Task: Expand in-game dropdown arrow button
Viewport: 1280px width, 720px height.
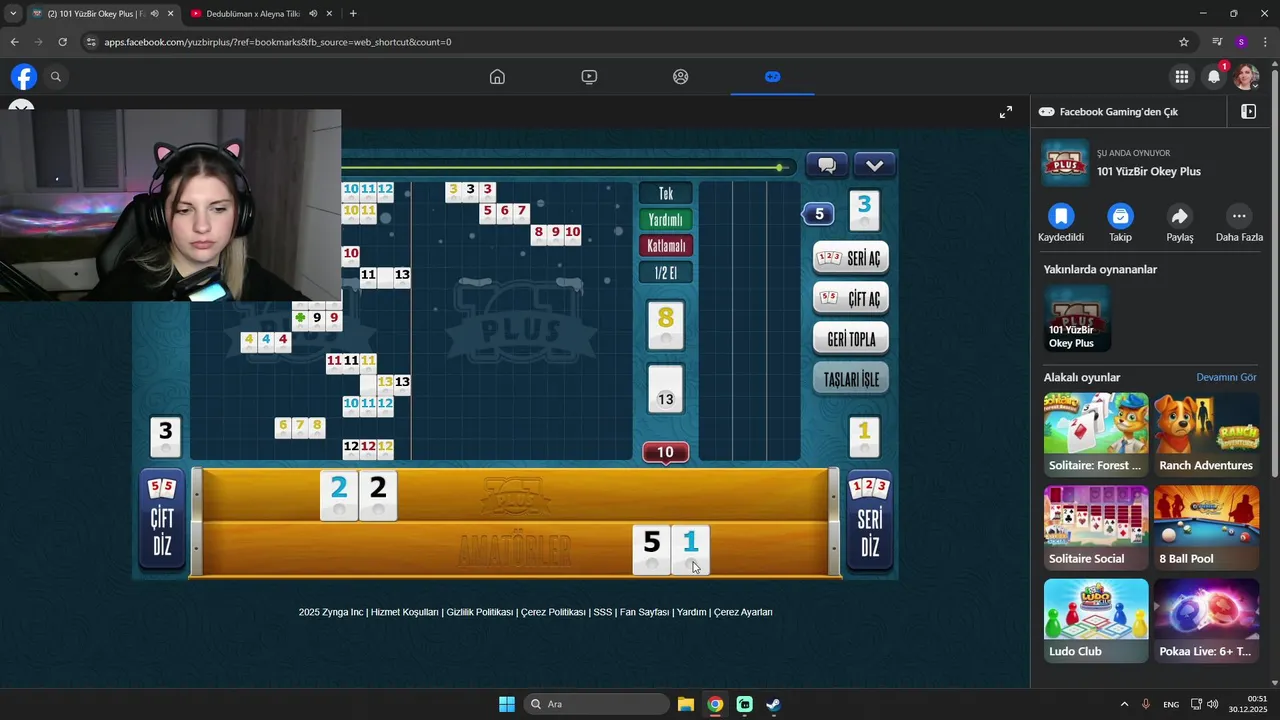Action: 875,166
